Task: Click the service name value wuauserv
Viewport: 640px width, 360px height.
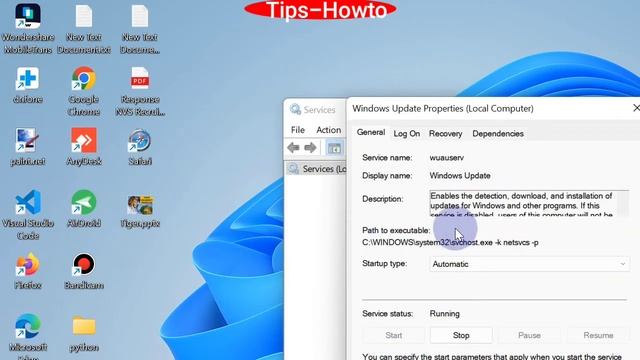Action: coord(447,158)
